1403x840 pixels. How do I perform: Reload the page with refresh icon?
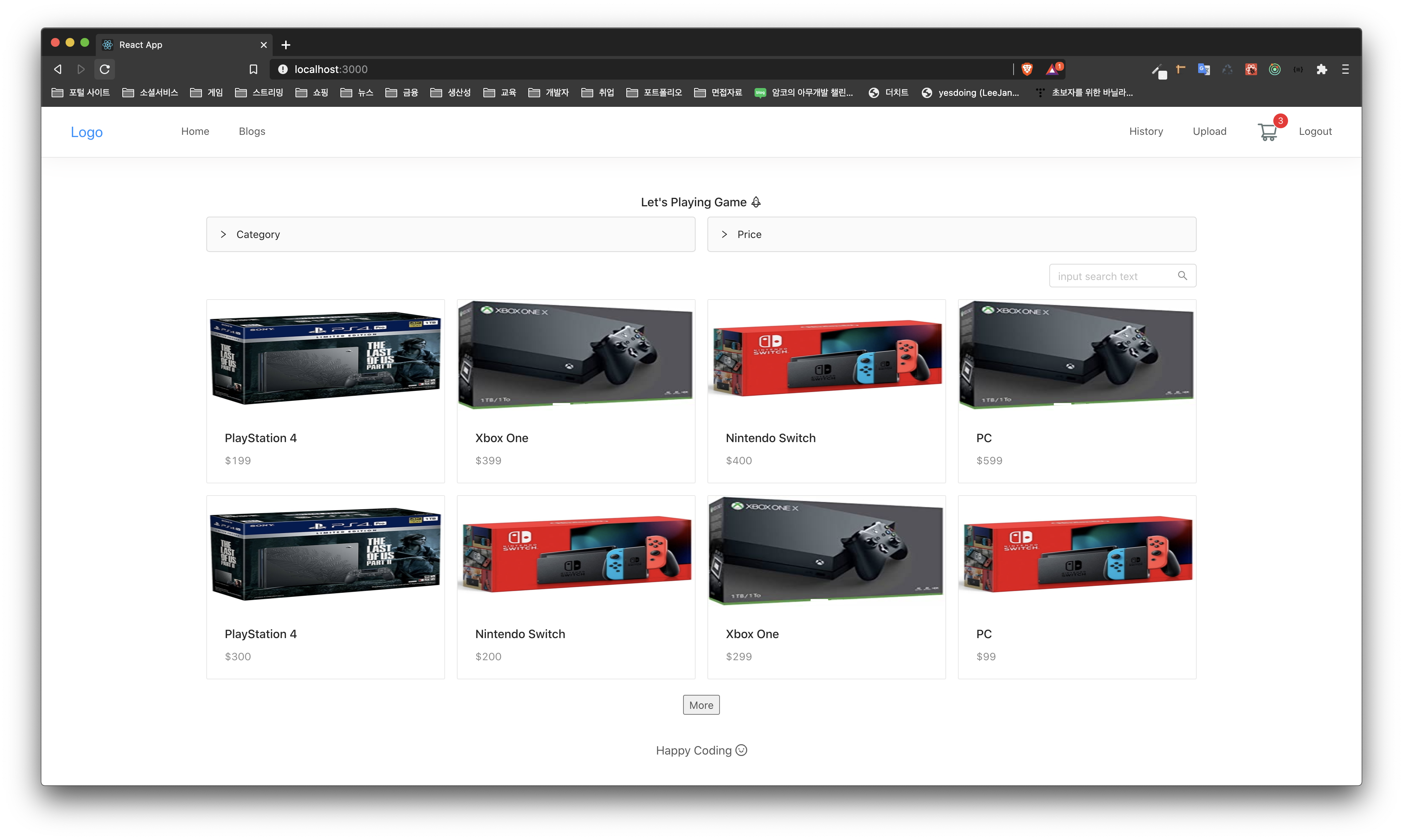pyautogui.click(x=105, y=69)
